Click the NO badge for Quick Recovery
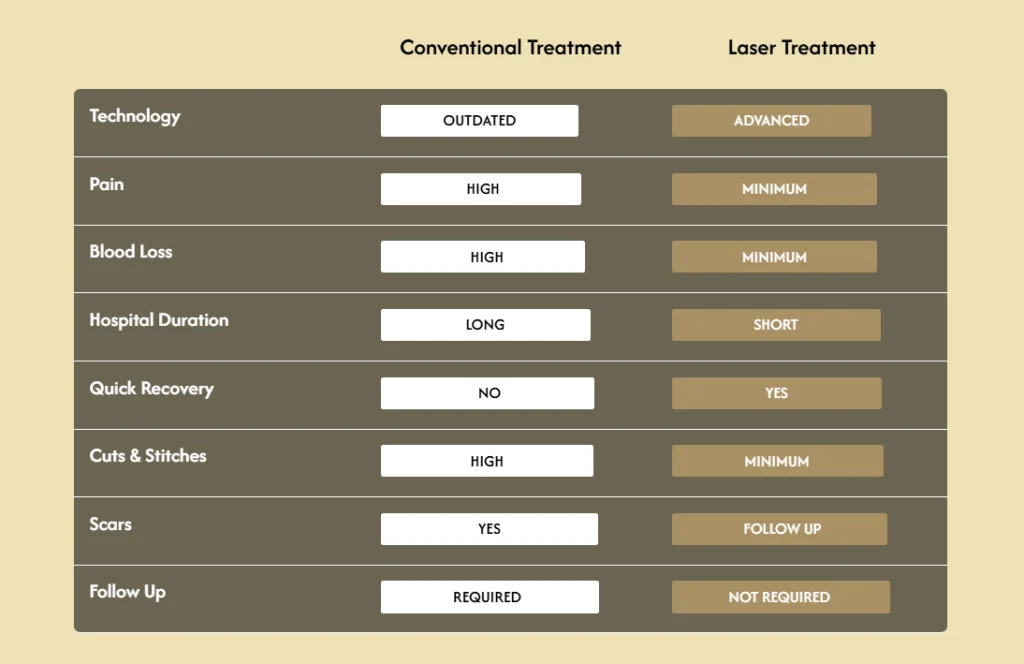The image size is (1024, 664). [488, 393]
